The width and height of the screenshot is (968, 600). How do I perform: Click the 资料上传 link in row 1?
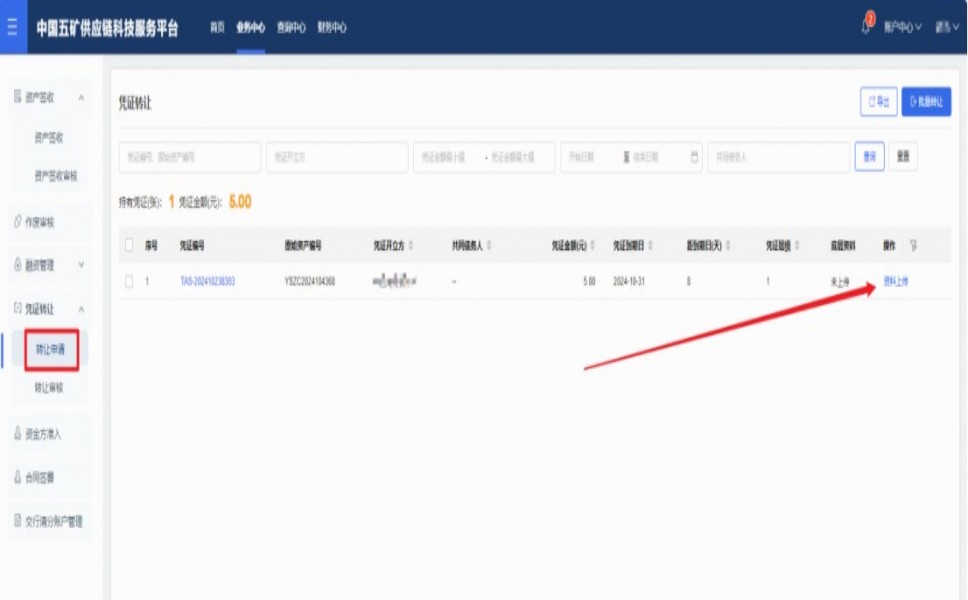[x=896, y=282]
